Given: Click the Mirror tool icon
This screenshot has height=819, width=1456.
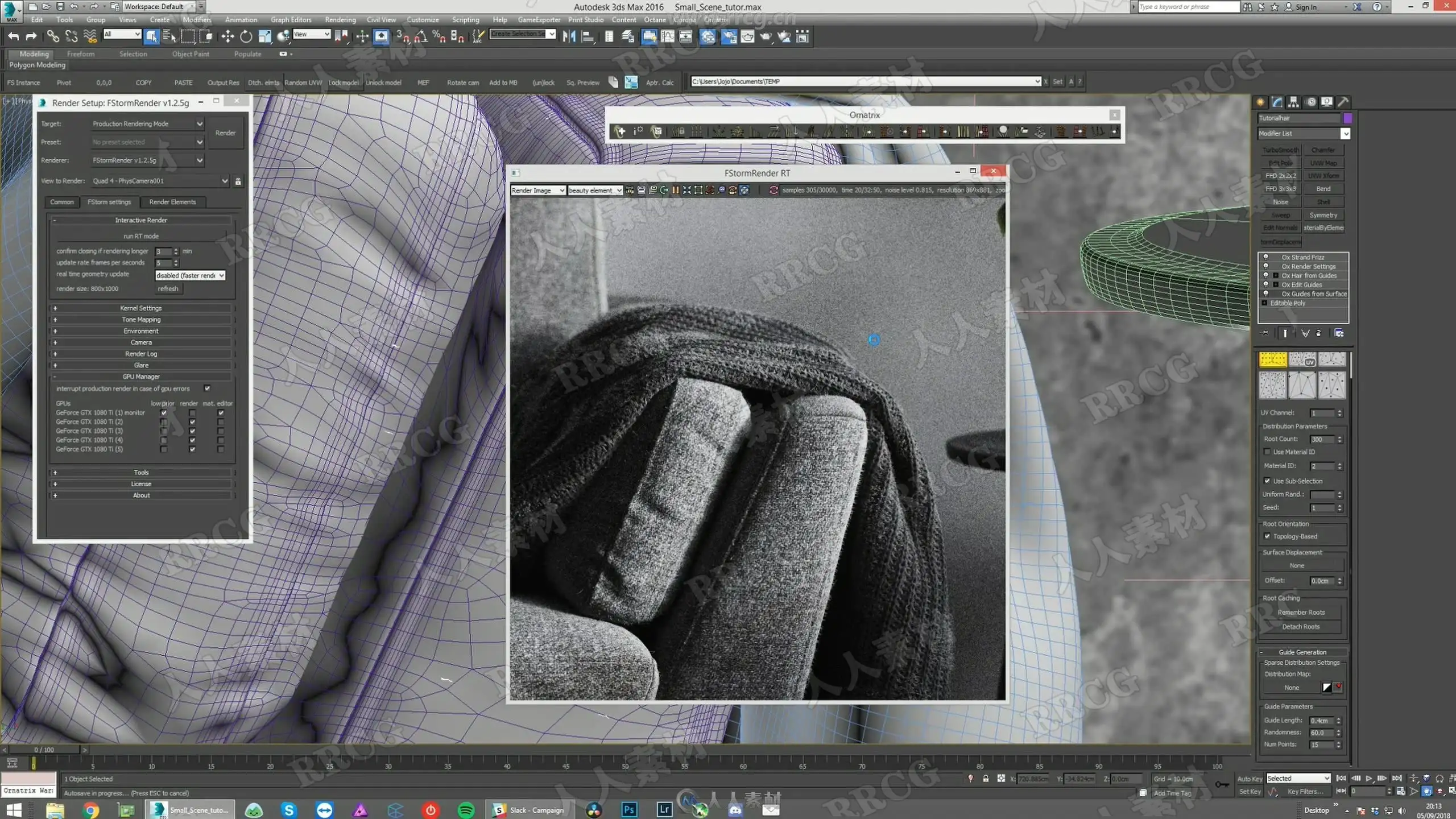Looking at the screenshot, I should point(569,37).
